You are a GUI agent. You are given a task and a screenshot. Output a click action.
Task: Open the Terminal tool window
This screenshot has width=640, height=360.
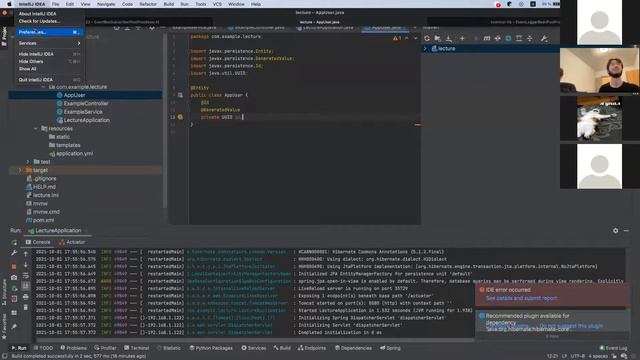click(137, 348)
